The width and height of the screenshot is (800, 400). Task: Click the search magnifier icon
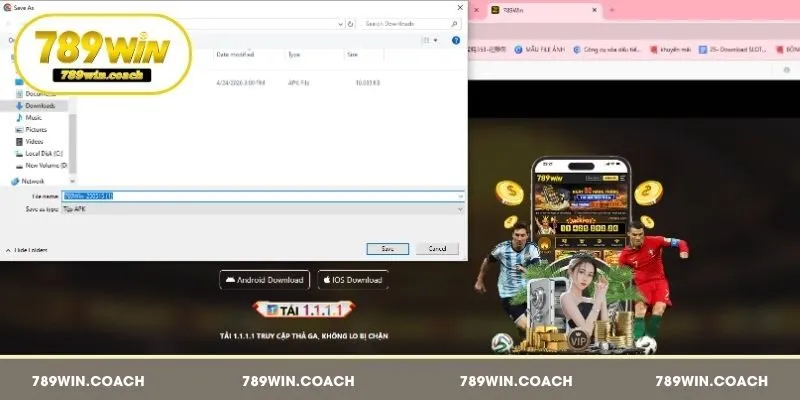(x=455, y=23)
